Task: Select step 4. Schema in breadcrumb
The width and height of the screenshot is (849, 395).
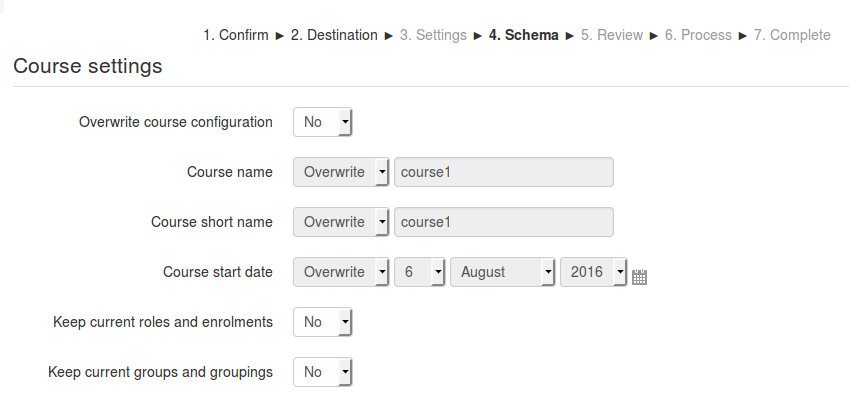Action: [524, 35]
